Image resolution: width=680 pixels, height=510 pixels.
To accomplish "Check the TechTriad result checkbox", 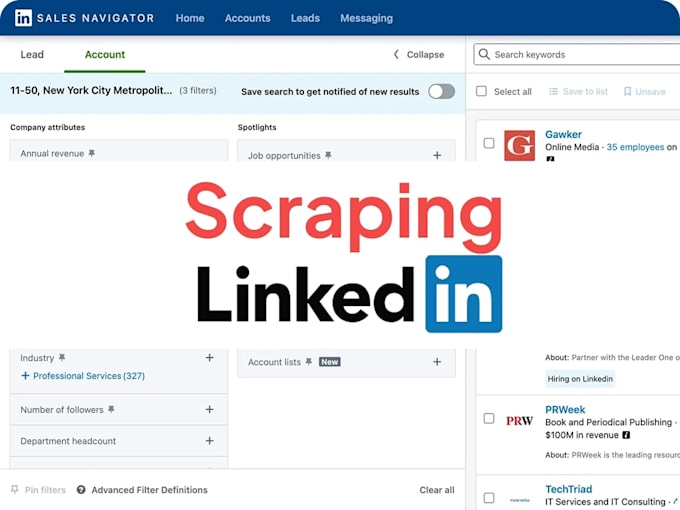I will click(489, 497).
